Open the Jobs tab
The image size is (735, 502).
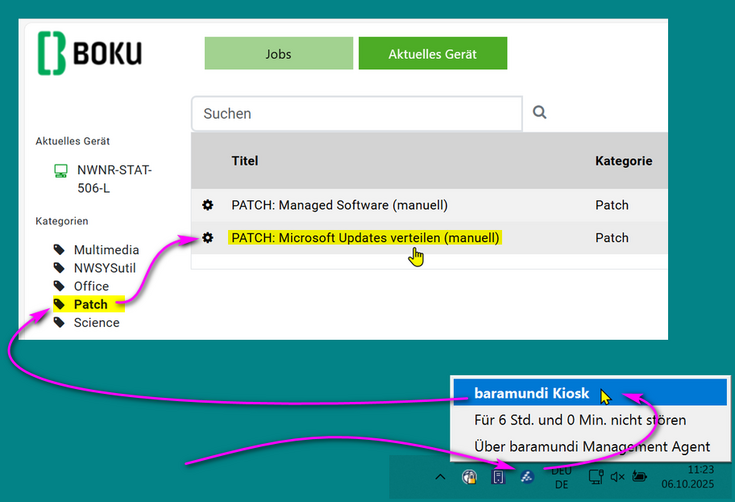coord(278,54)
